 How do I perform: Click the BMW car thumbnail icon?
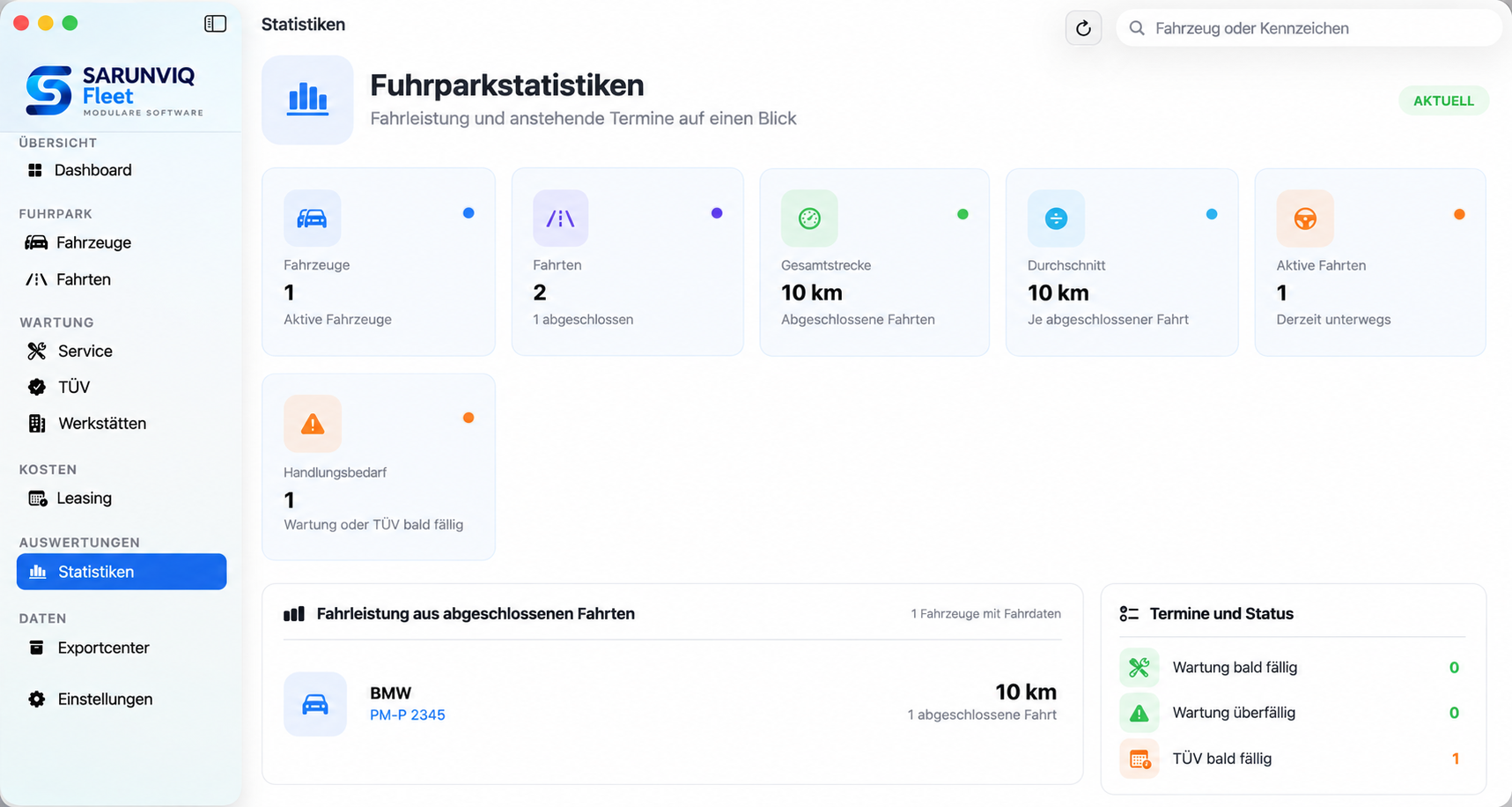315,704
